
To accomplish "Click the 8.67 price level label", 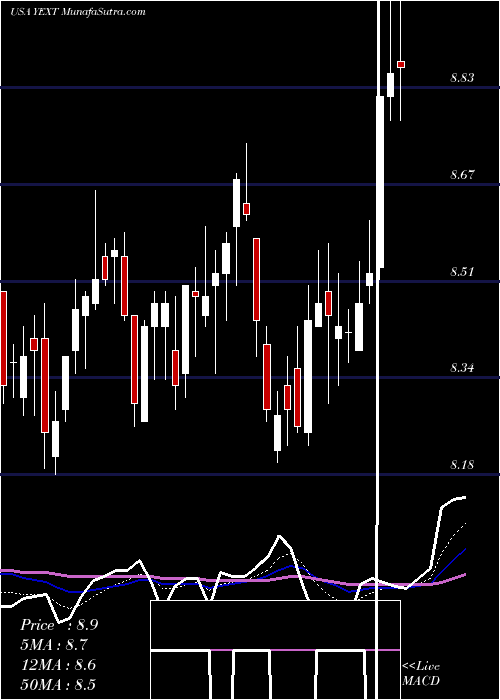I will (x=462, y=175).
